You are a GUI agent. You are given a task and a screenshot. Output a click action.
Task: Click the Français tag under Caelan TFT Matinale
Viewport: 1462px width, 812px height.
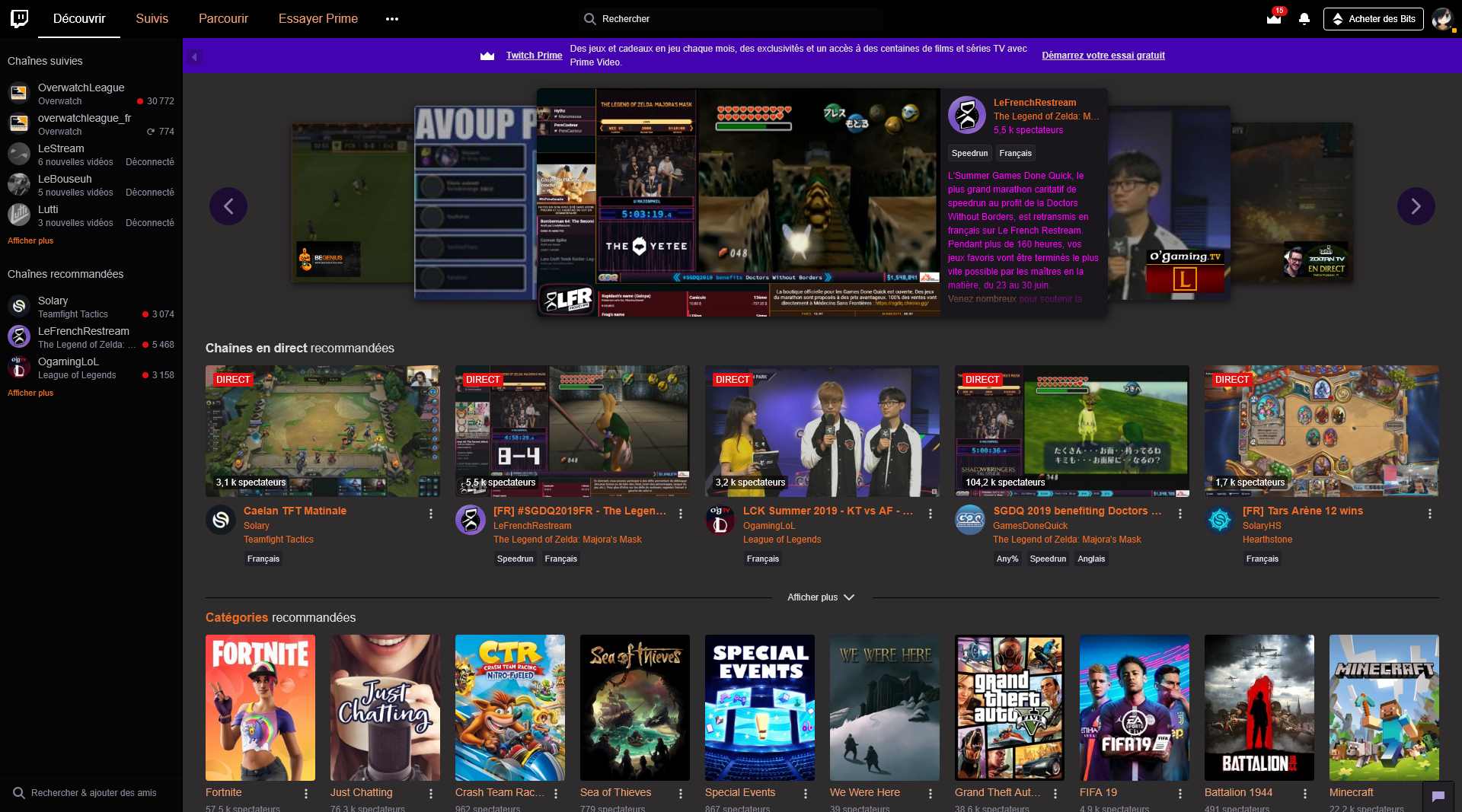click(x=263, y=559)
